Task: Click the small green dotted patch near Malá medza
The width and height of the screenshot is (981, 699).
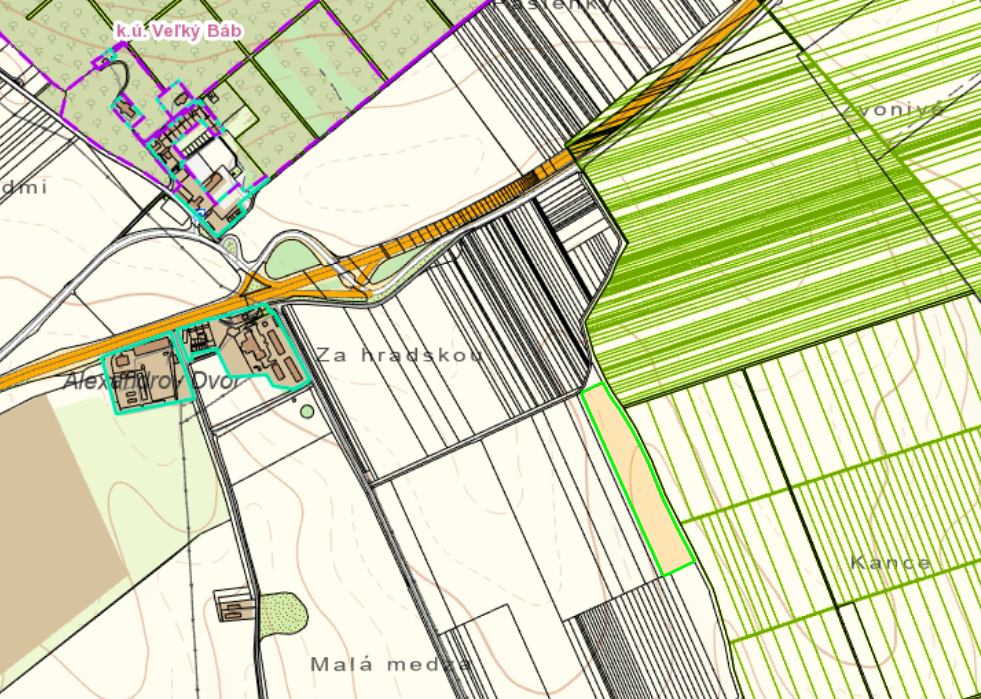Action: 284,612
